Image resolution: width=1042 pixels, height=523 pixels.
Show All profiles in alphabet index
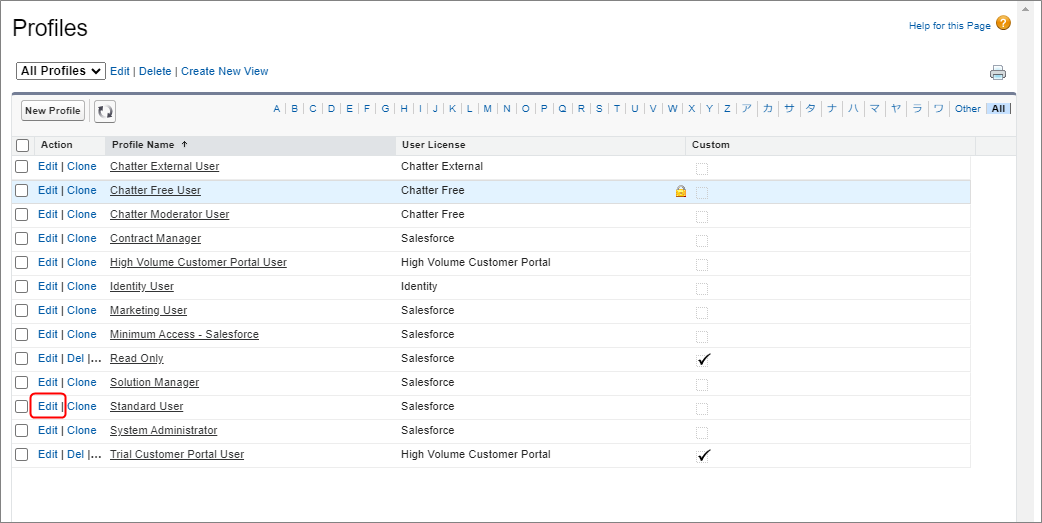[998, 109]
